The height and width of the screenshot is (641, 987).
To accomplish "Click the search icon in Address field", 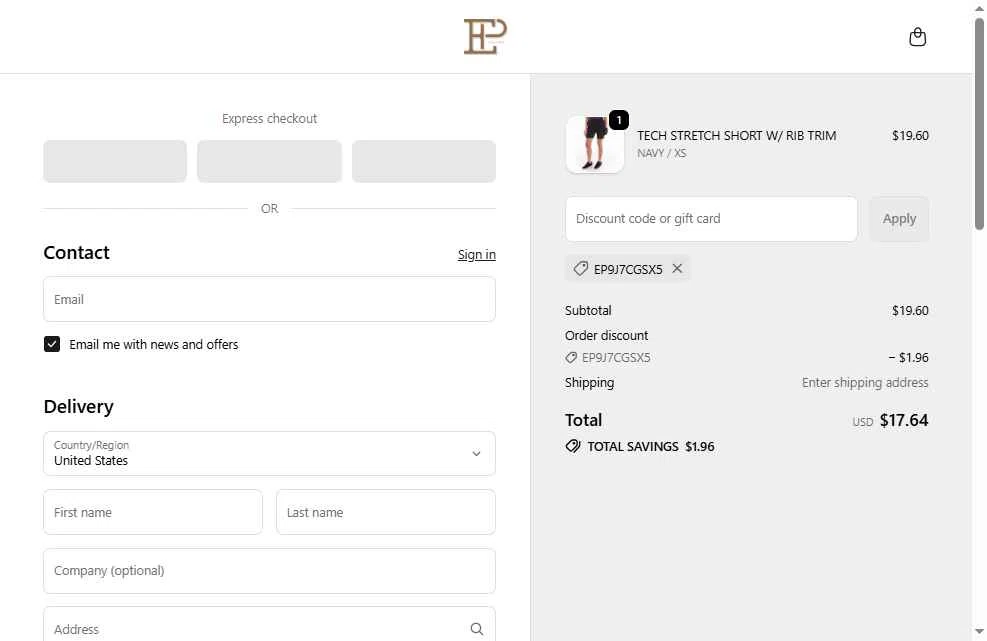I will (x=477, y=628).
